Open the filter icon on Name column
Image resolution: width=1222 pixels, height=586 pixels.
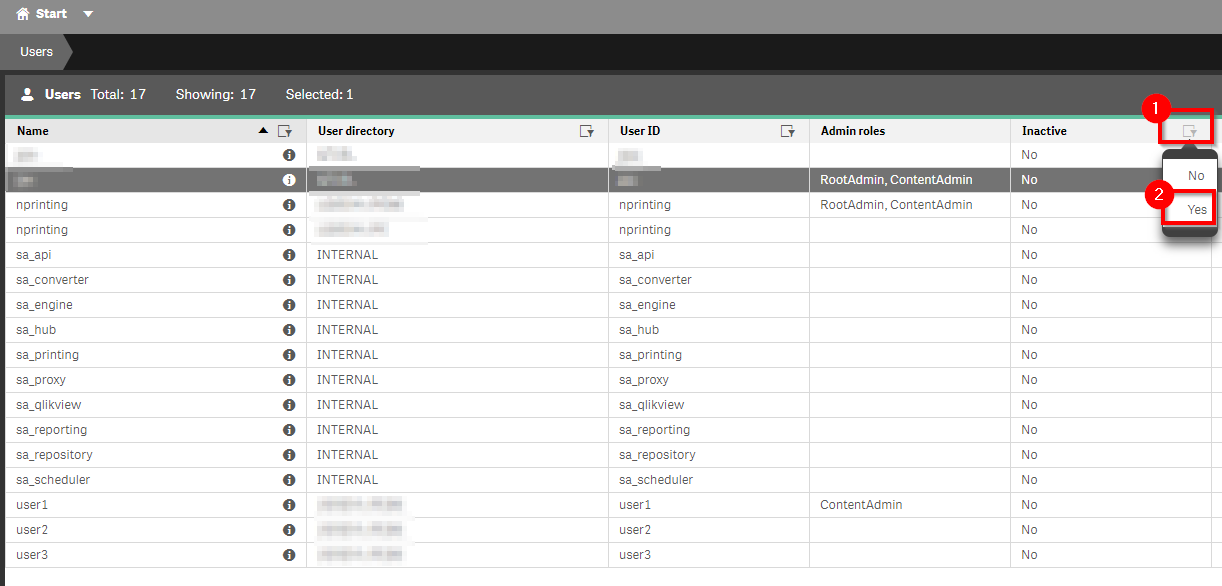[x=286, y=130]
